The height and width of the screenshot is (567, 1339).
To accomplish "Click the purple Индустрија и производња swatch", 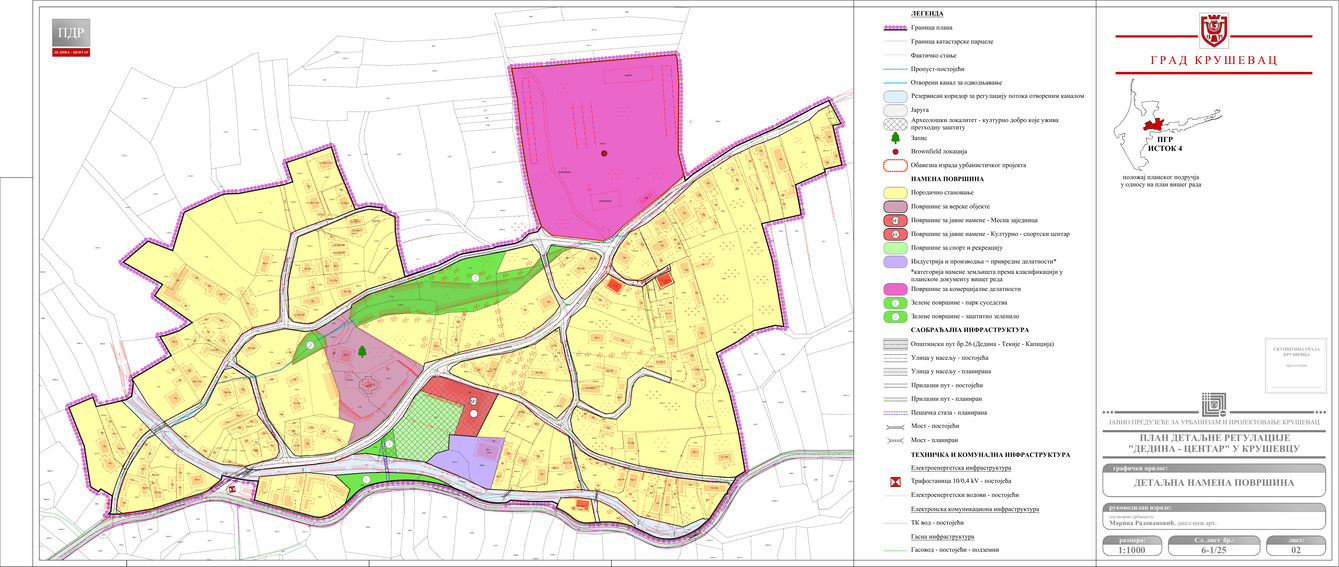I will (x=895, y=261).
